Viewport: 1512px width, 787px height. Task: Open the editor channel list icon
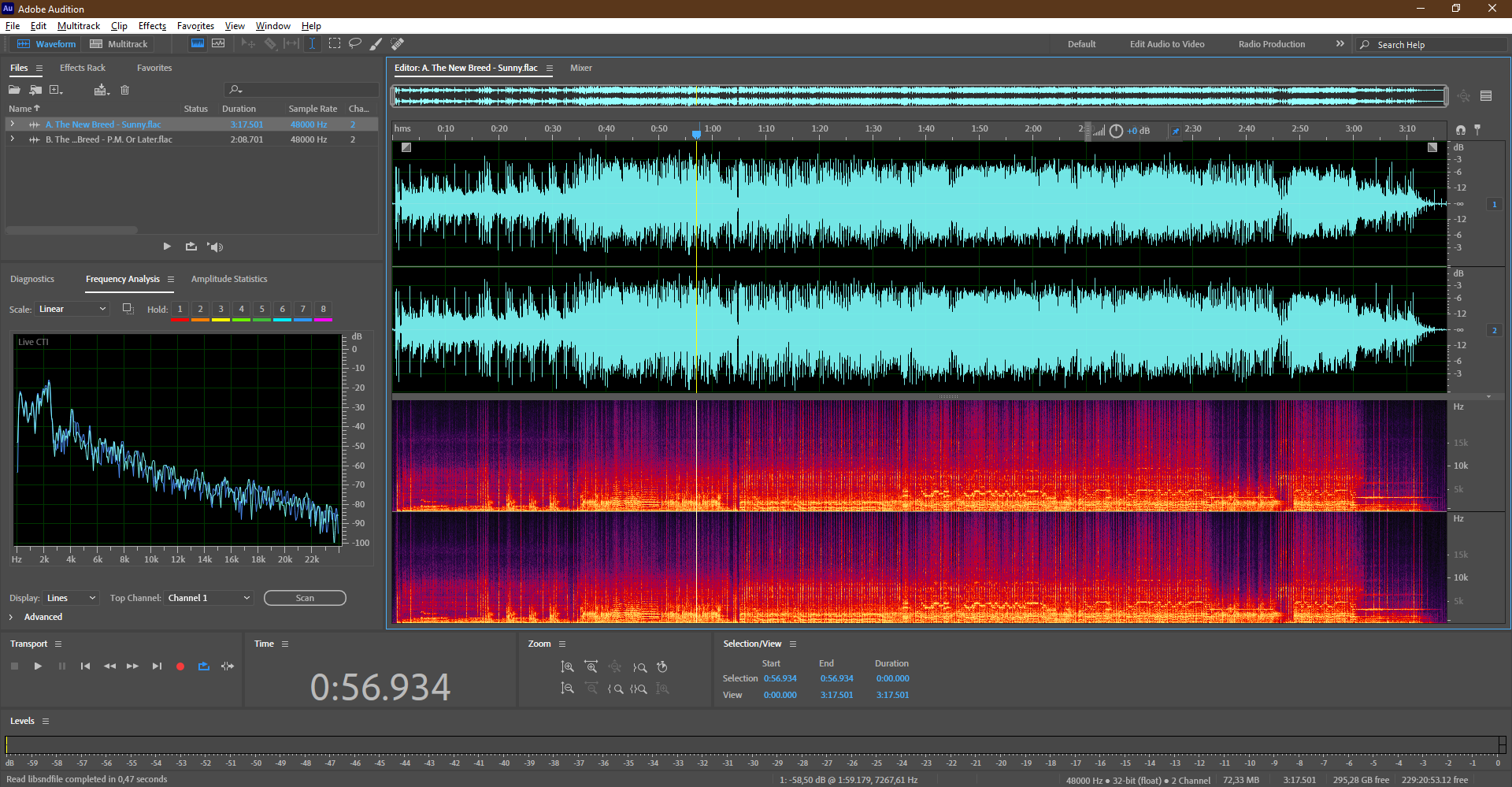(1486, 96)
